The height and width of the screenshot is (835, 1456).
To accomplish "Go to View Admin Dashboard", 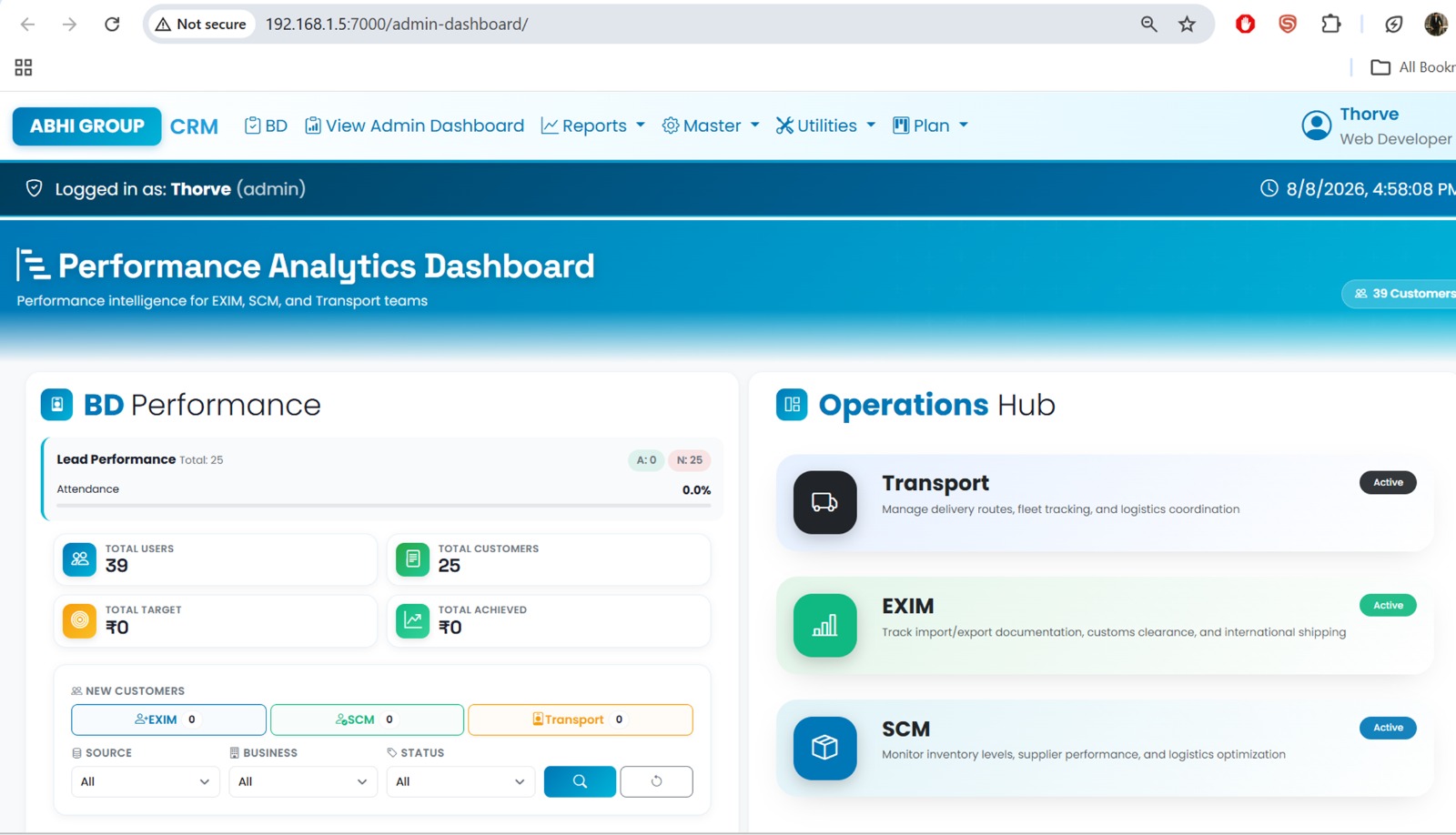I will pos(414,126).
